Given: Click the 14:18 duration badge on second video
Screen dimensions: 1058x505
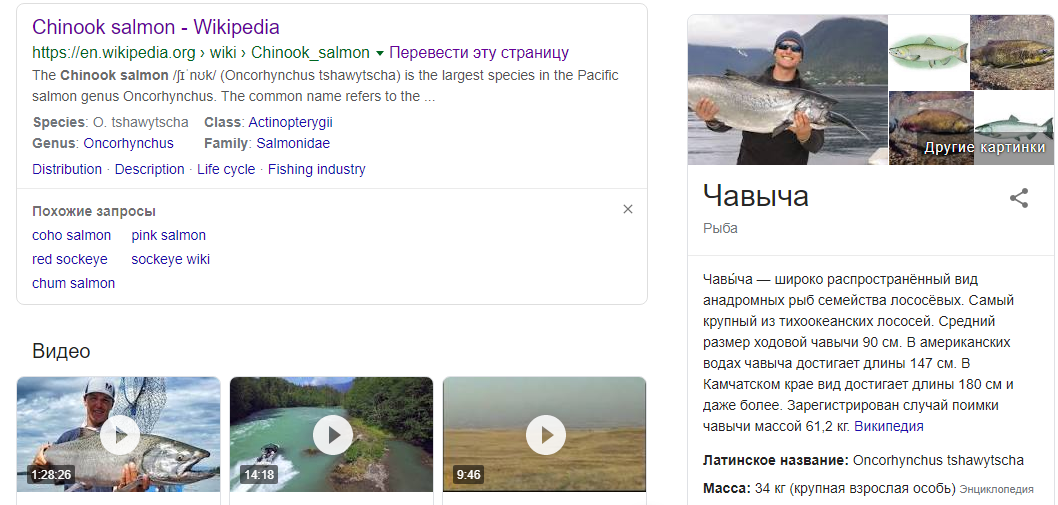Looking at the screenshot, I should (259, 475).
